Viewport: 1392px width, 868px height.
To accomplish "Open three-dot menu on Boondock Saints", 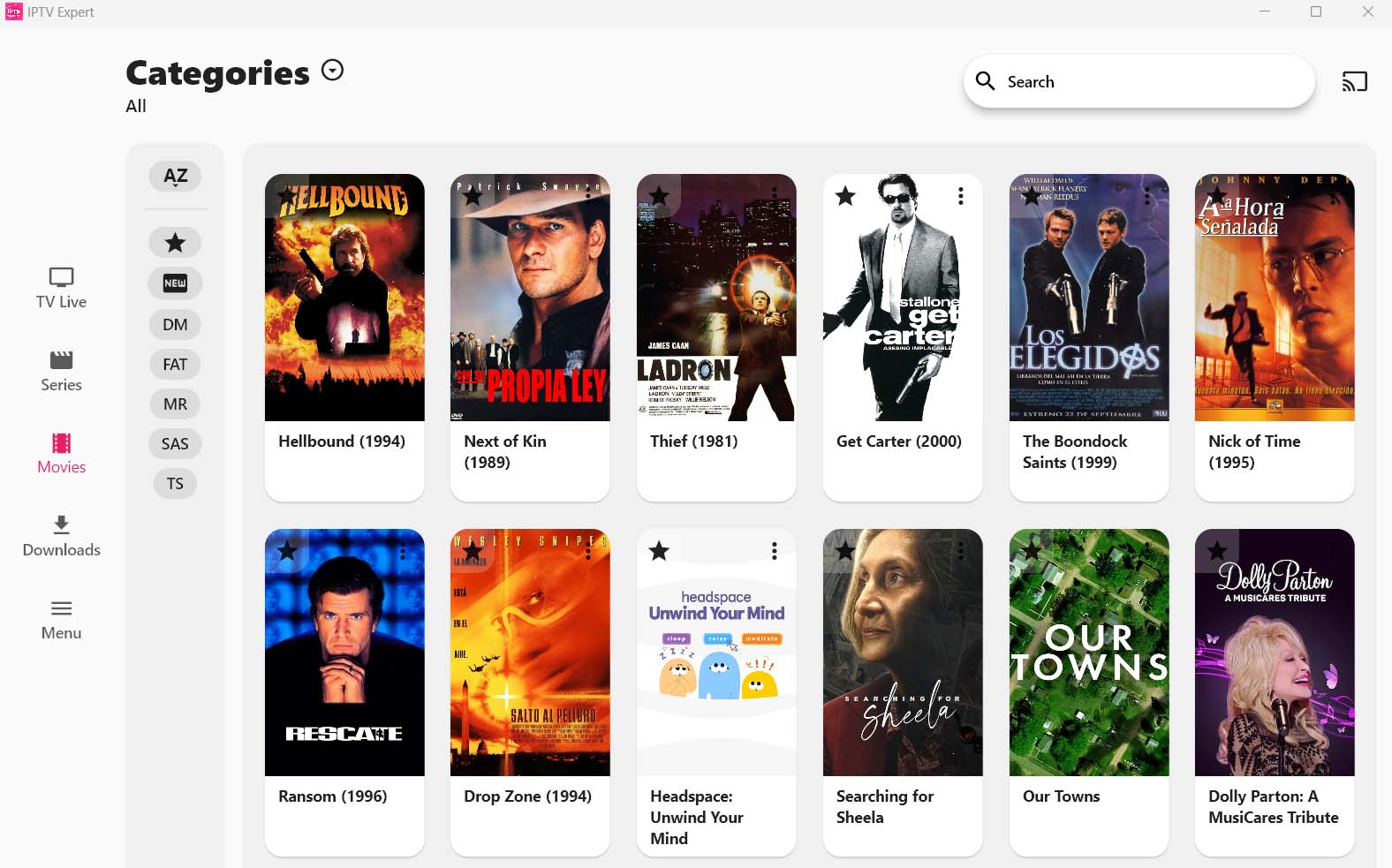I will (1146, 196).
